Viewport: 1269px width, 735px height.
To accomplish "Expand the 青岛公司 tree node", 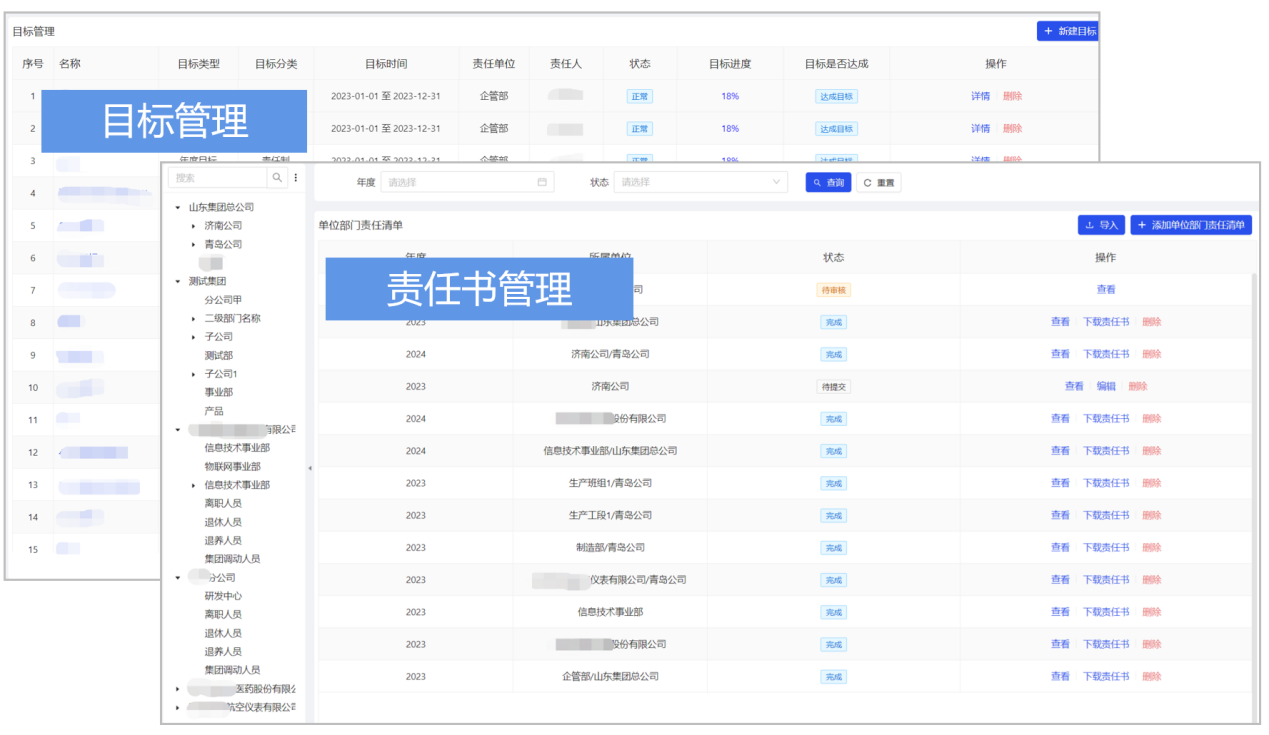I will [194, 244].
